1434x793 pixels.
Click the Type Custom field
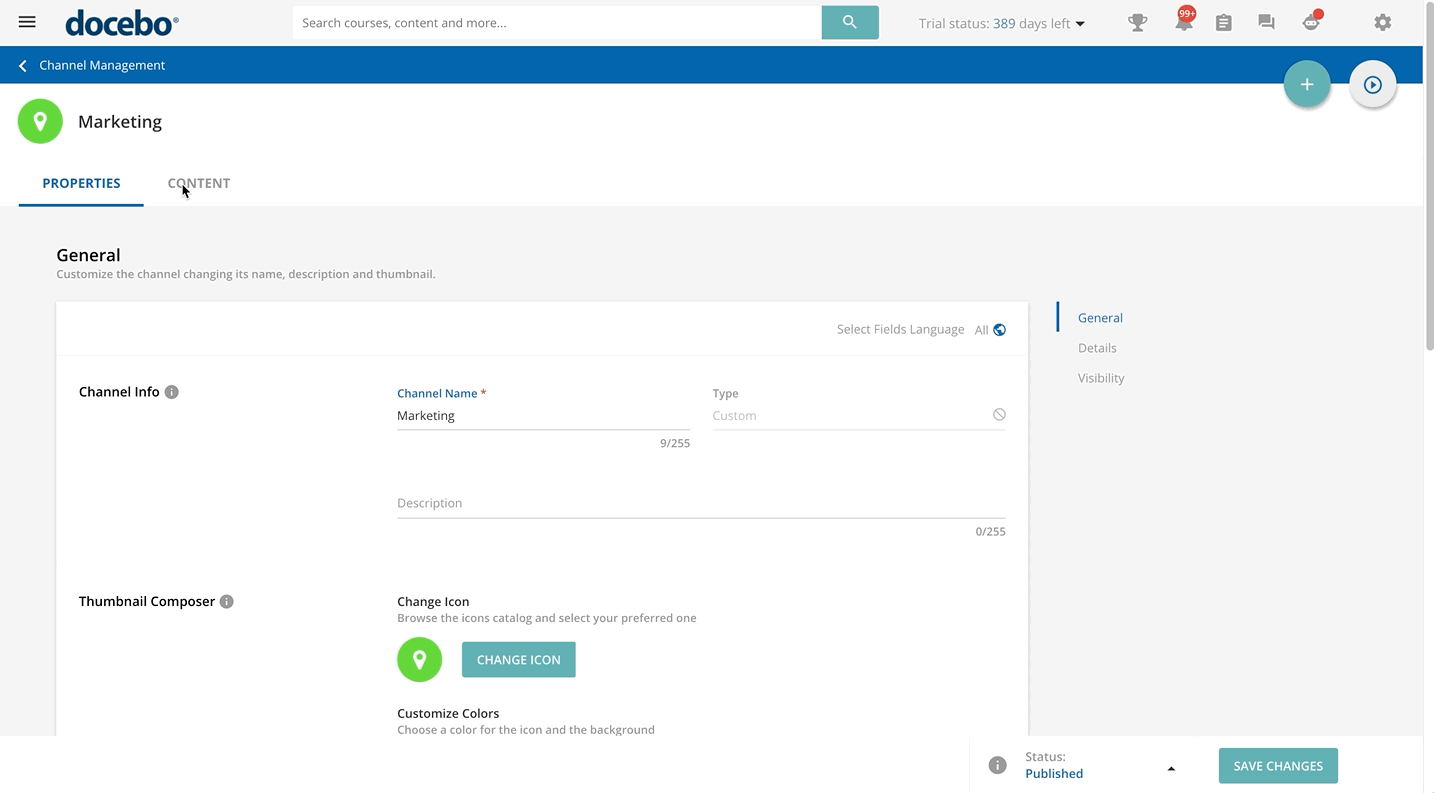click(859, 416)
